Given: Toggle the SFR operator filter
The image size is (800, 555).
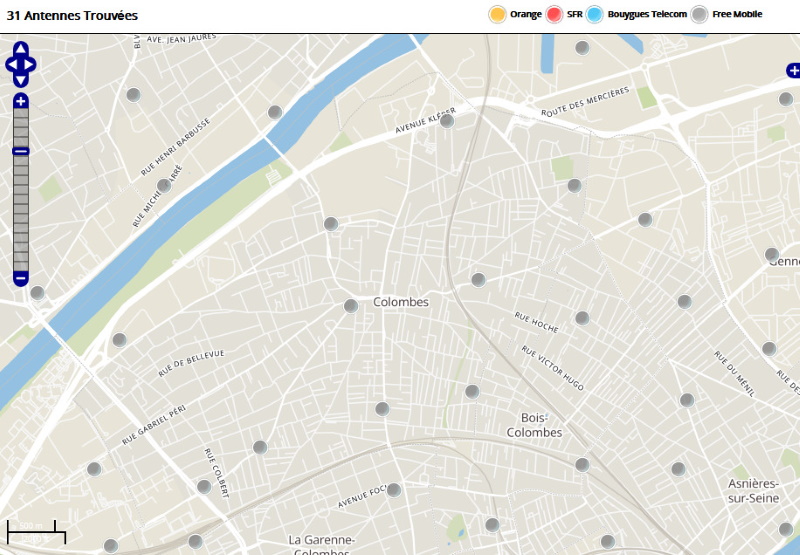Looking at the screenshot, I should pyautogui.click(x=556, y=14).
